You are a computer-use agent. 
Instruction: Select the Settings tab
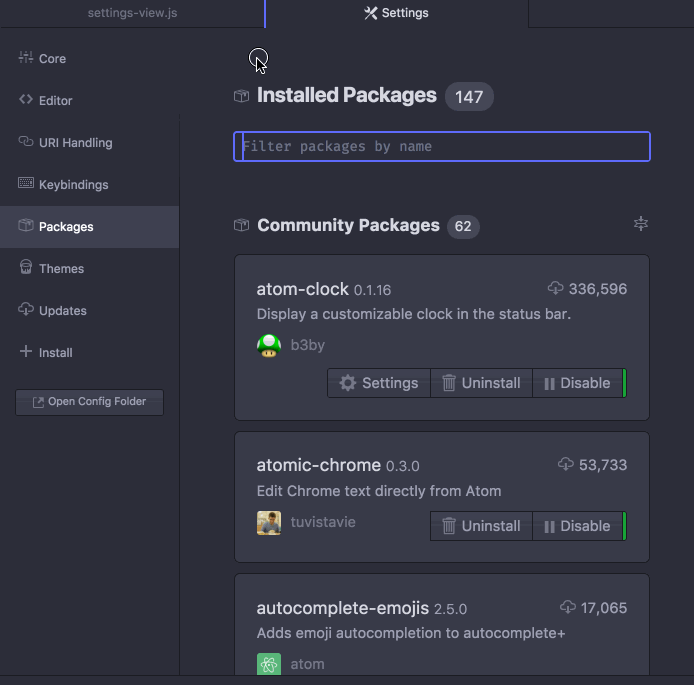(397, 13)
